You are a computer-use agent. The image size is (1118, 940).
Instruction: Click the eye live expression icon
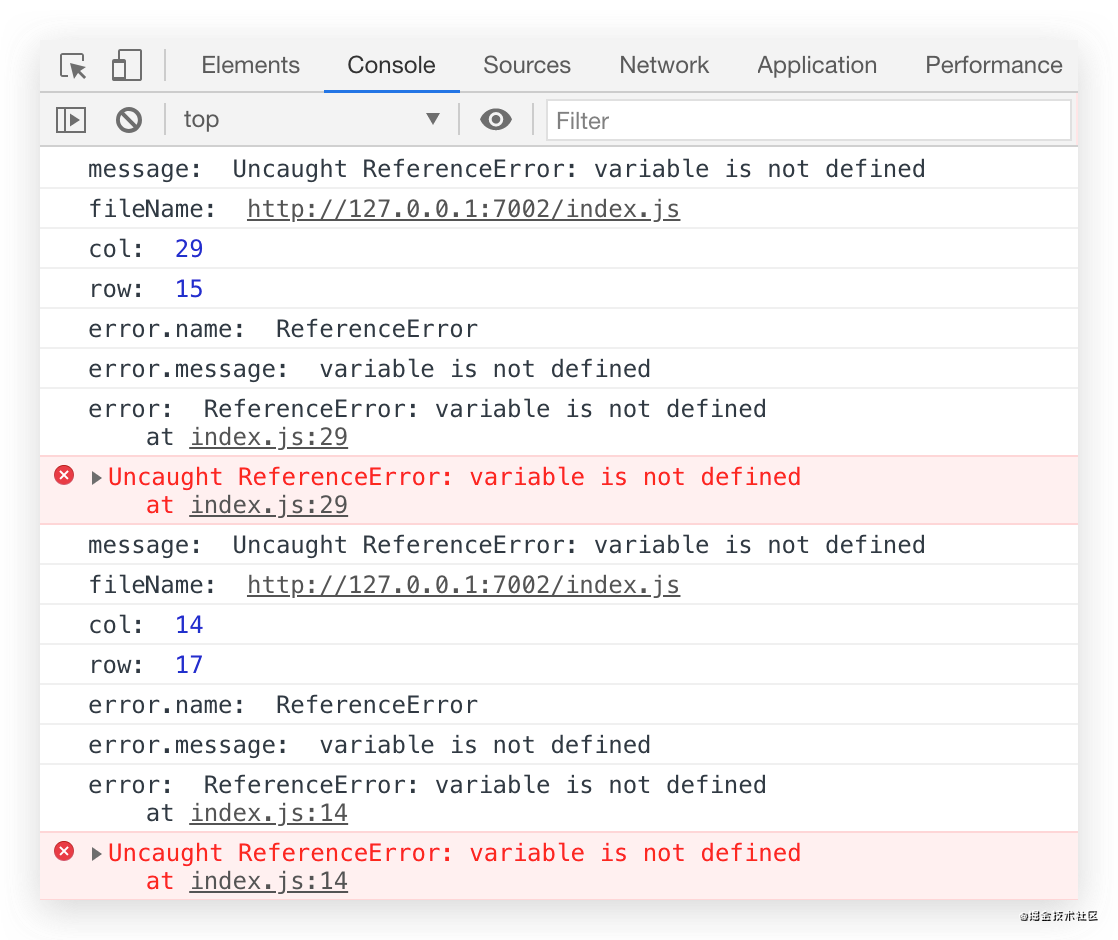(x=495, y=120)
